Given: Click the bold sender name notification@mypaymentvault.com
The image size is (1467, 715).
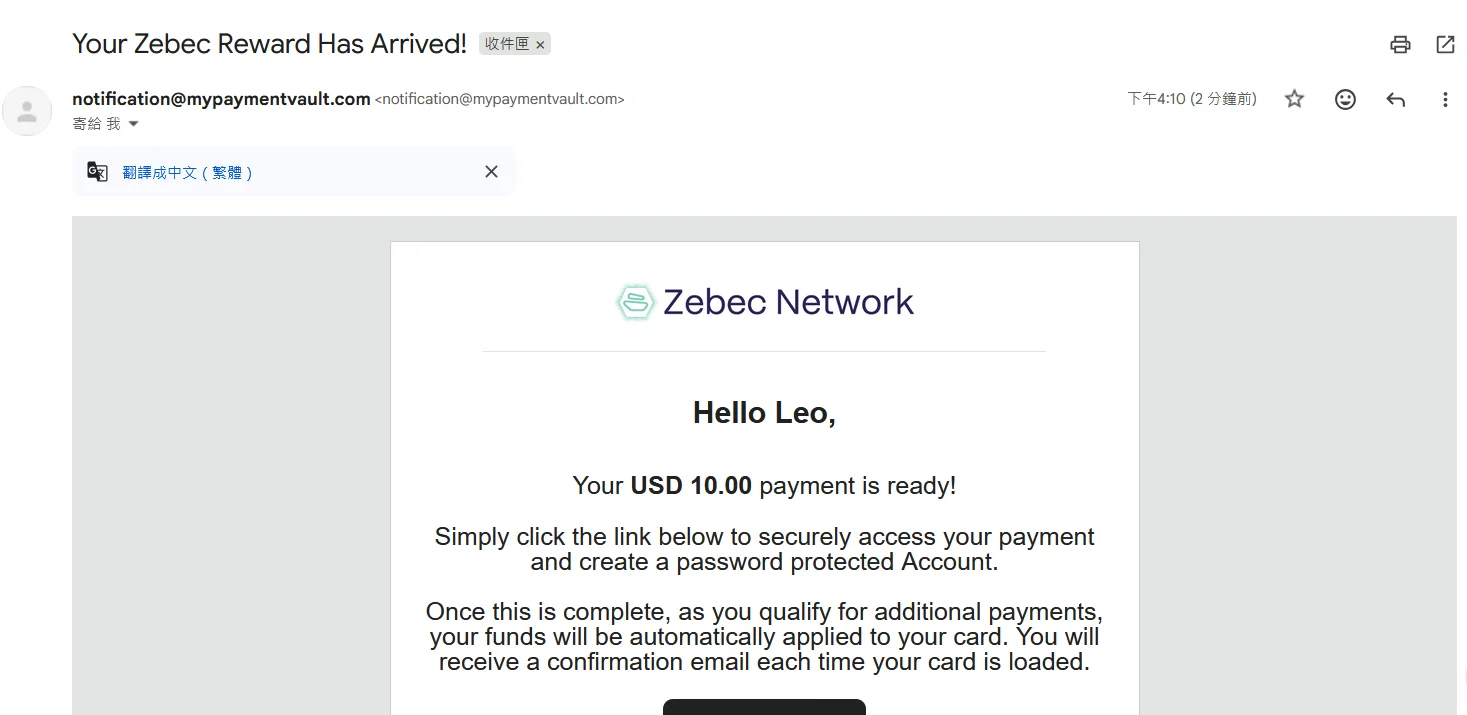Looking at the screenshot, I should pyautogui.click(x=221, y=99).
